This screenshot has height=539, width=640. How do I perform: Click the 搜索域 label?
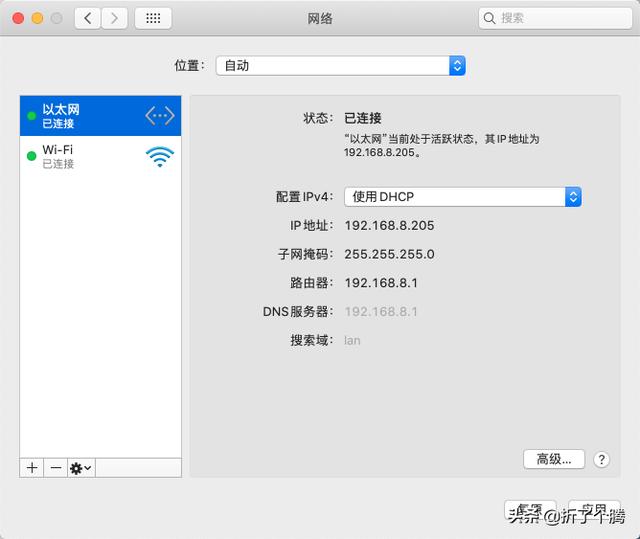click(x=311, y=340)
